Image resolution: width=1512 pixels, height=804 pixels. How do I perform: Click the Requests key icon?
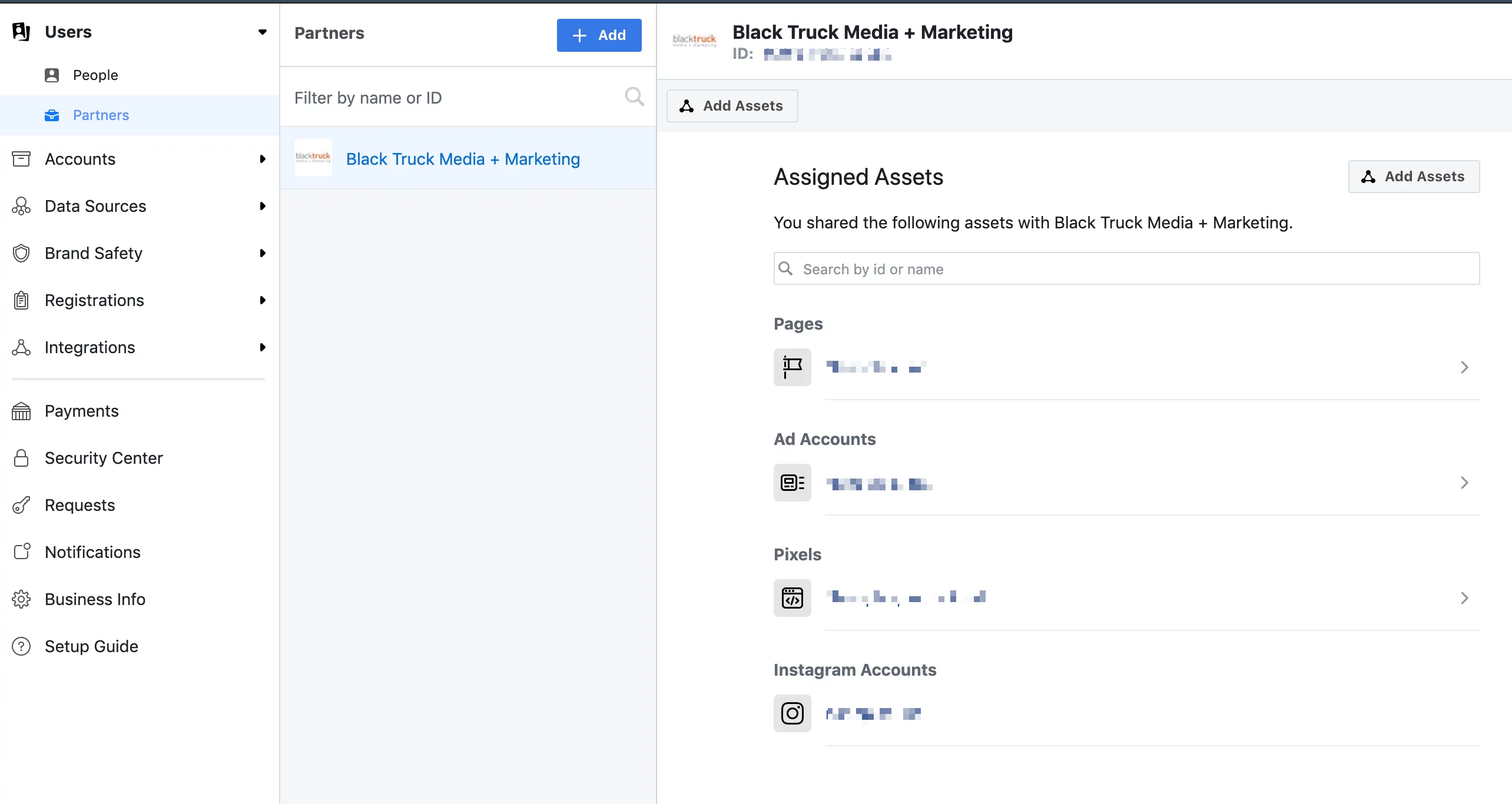tap(21, 505)
